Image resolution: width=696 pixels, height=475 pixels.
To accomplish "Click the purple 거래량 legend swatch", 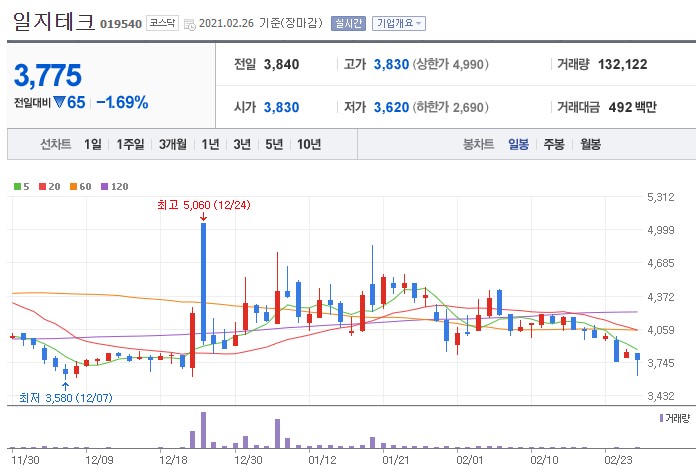I will [x=661, y=418].
